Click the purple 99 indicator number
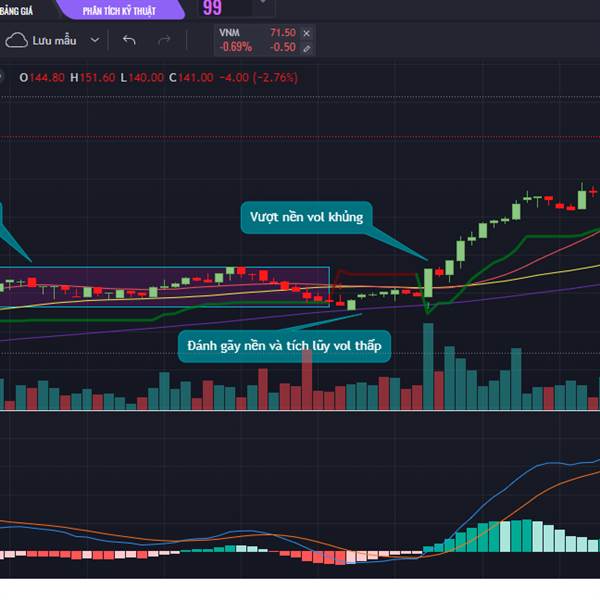Image resolution: width=600 pixels, height=600 pixels. click(x=212, y=8)
